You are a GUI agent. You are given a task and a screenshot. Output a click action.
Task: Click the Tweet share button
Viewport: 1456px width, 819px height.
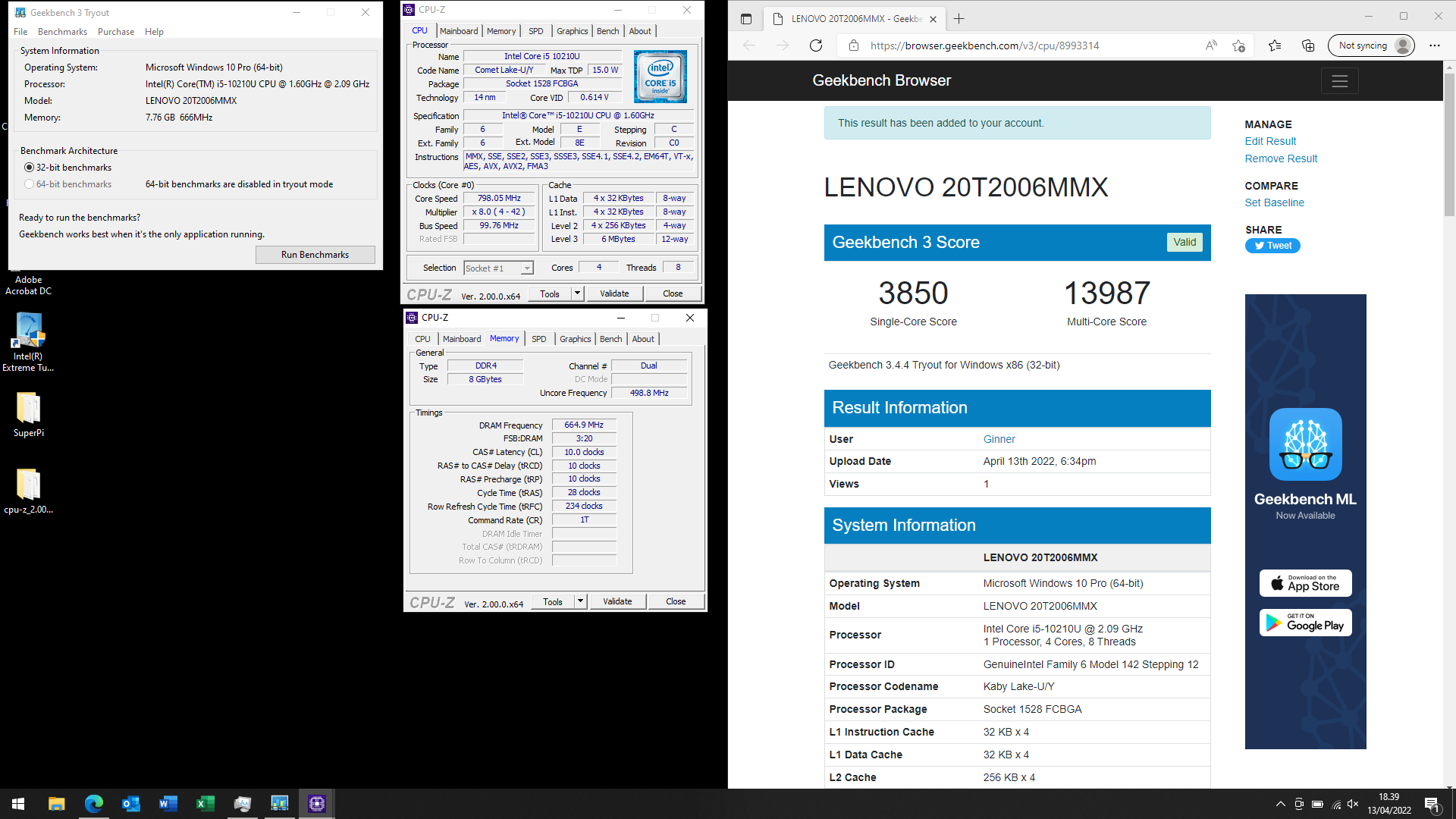click(1272, 246)
